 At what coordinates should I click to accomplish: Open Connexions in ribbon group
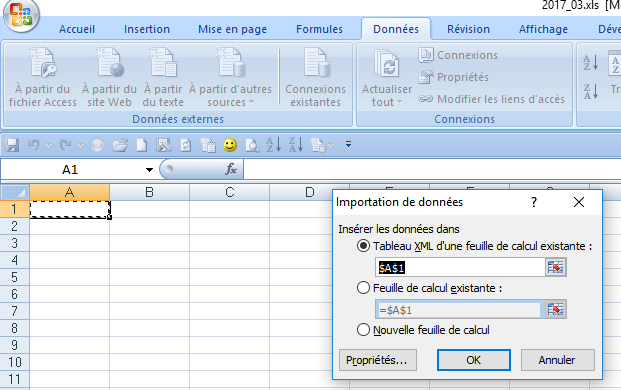(x=458, y=55)
